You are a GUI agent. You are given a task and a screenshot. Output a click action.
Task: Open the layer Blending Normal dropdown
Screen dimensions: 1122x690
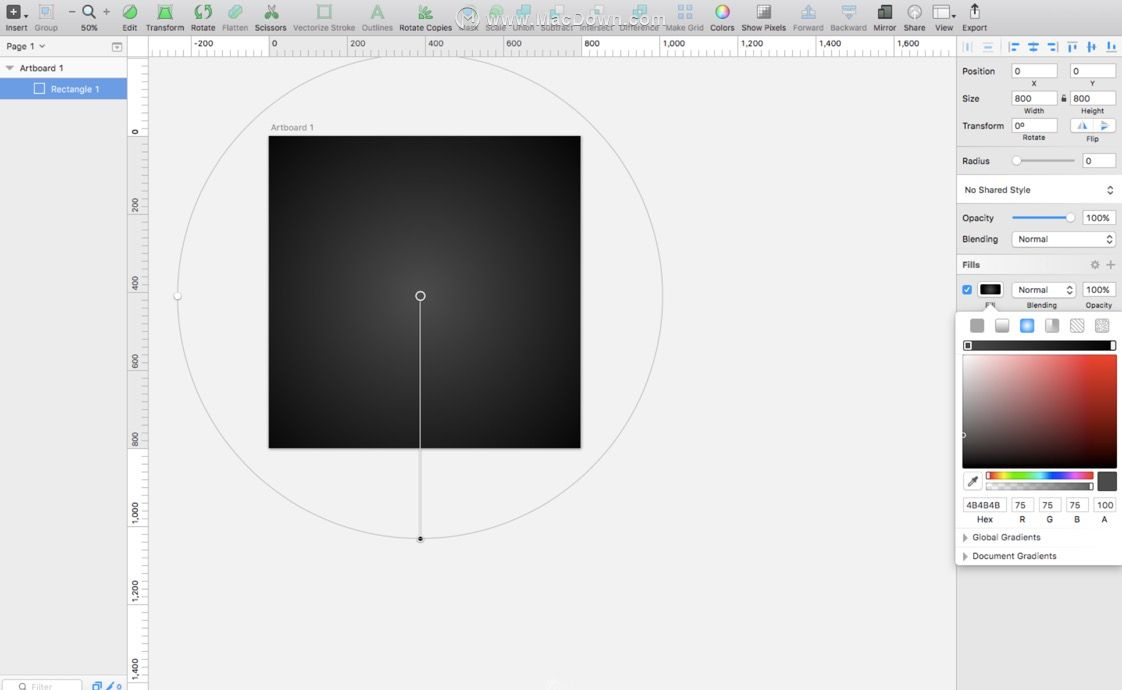click(x=1063, y=239)
